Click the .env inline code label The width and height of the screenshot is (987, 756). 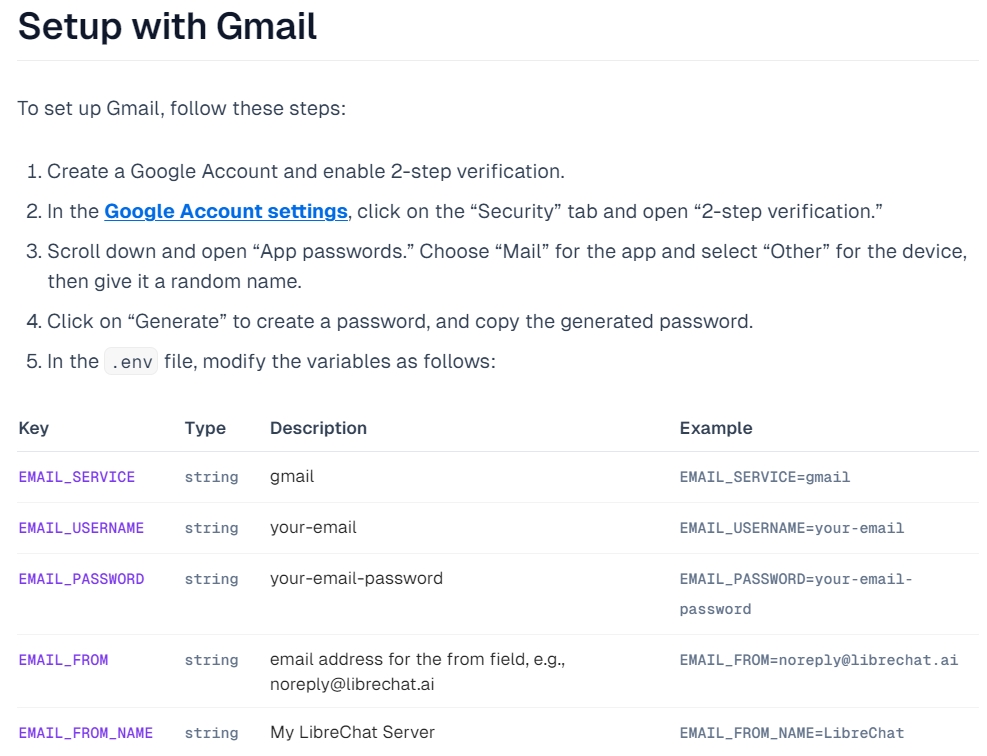(131, 362)
